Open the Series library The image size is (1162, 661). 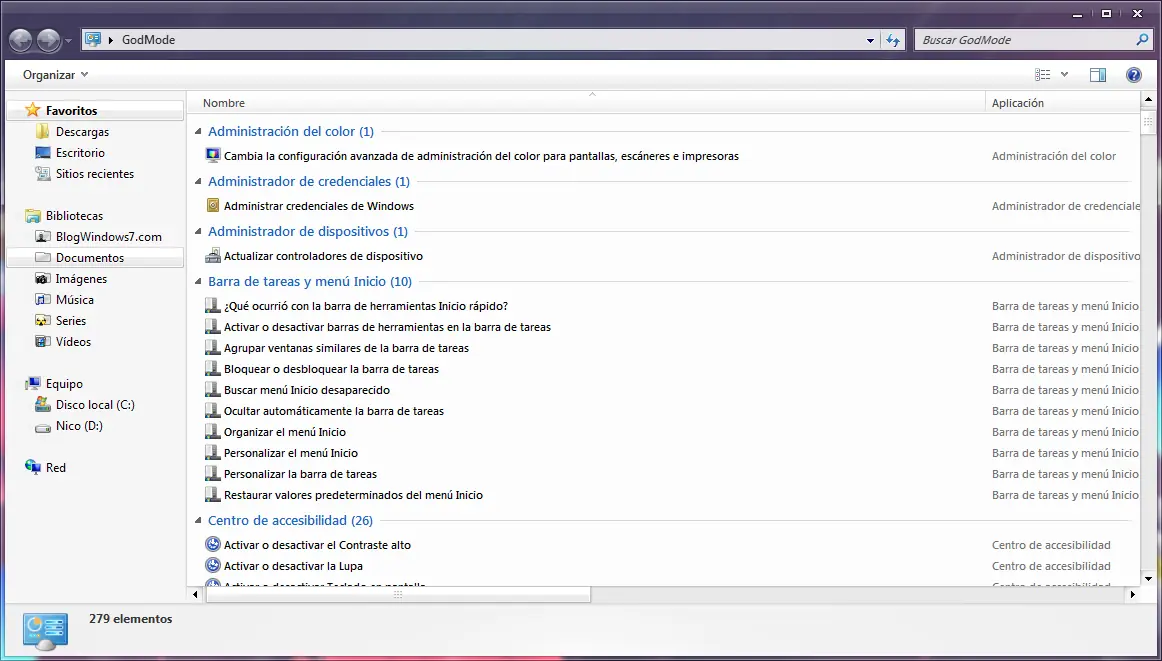70,321
